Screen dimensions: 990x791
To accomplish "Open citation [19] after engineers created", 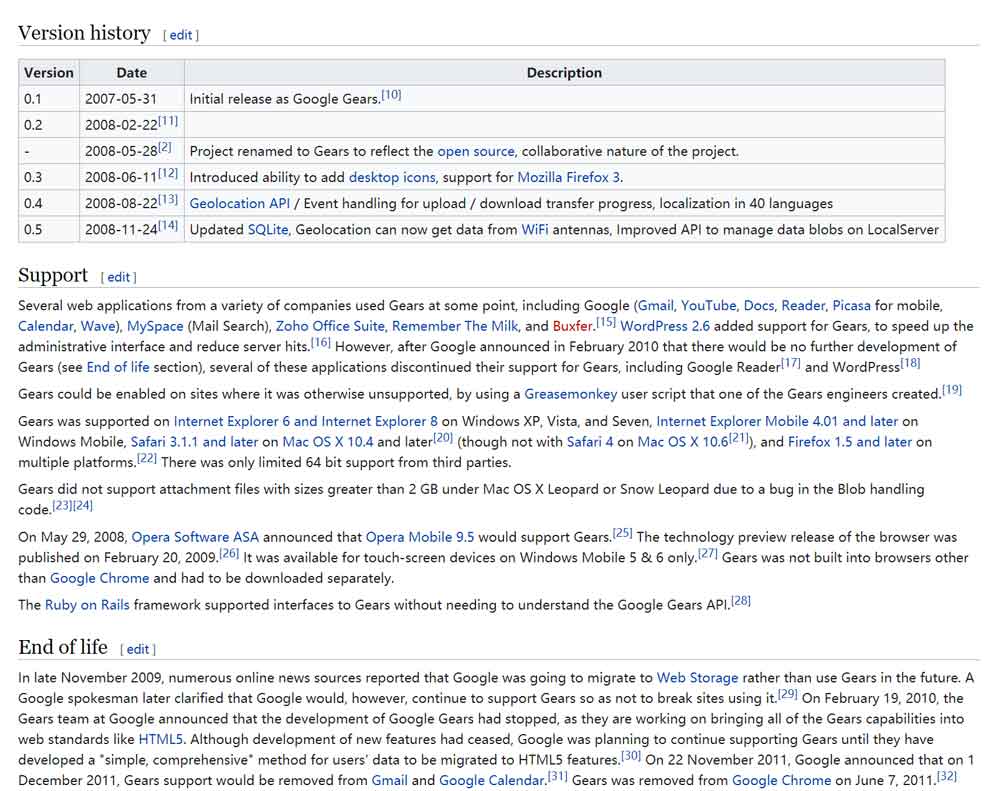I will pos(952,390).
